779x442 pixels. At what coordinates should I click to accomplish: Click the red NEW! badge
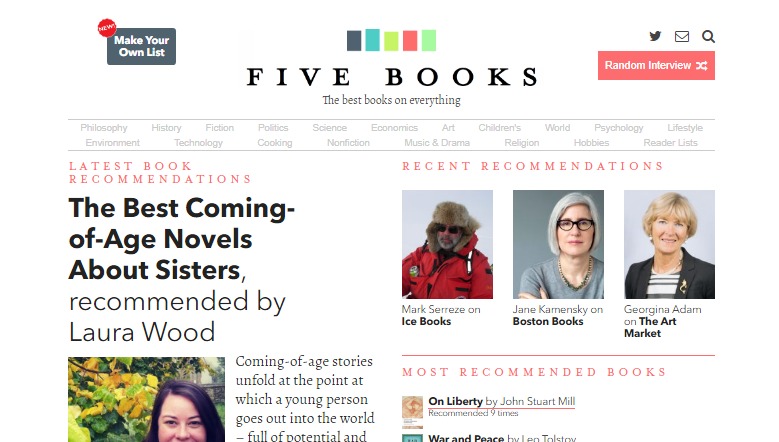tap(107, 28)
